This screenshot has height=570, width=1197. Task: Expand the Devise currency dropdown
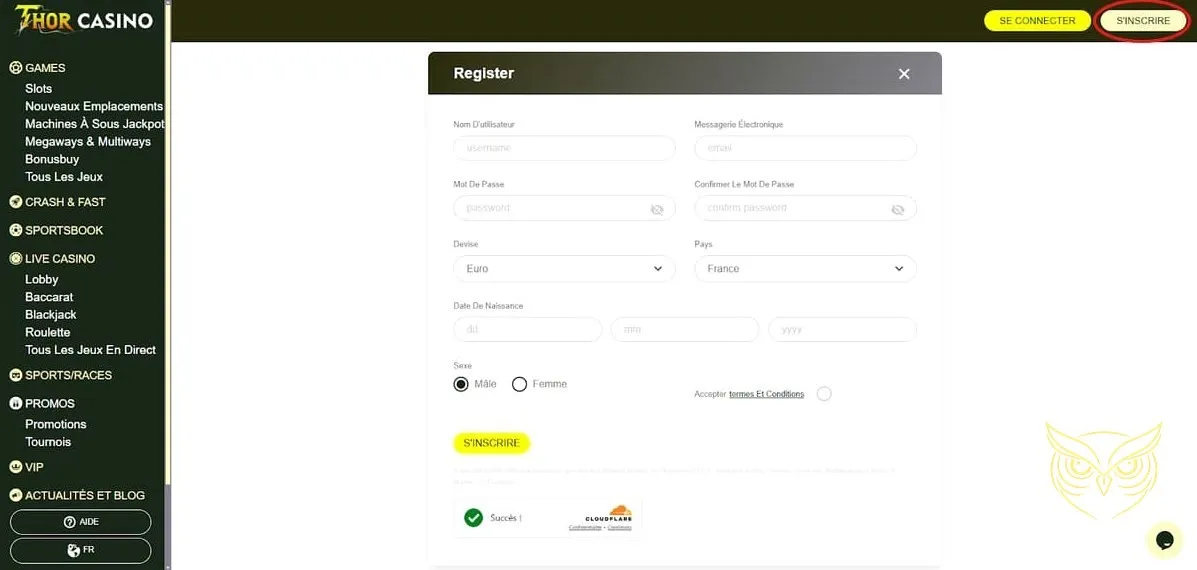[564, 269]
